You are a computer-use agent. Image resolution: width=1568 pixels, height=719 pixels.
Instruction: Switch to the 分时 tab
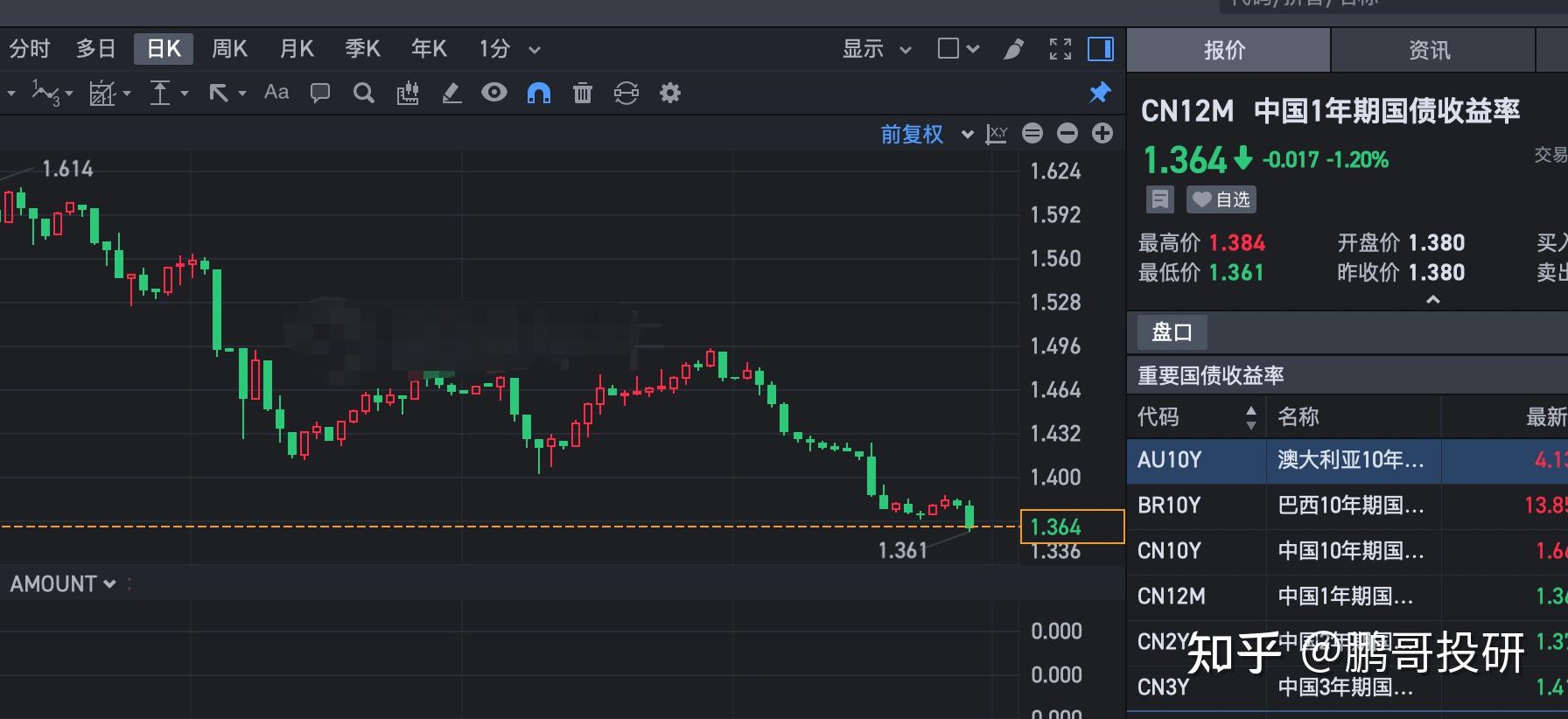point(30,49)
